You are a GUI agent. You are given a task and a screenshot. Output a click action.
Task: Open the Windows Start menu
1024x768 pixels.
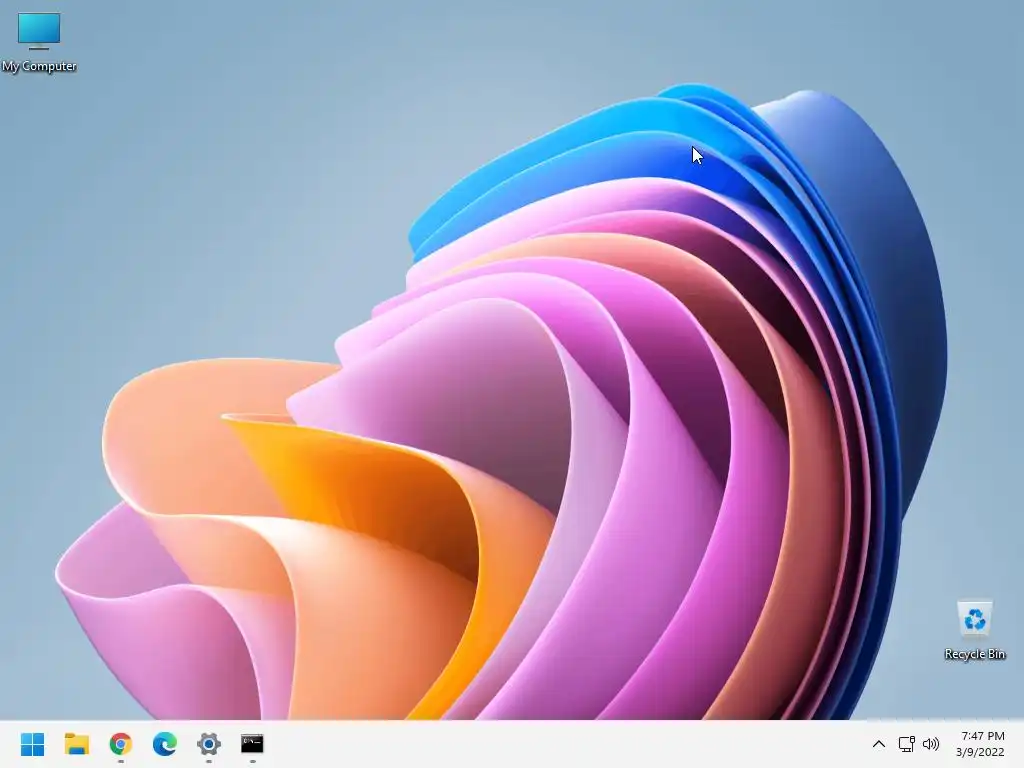pyautogui.click(x=33, y=744)
